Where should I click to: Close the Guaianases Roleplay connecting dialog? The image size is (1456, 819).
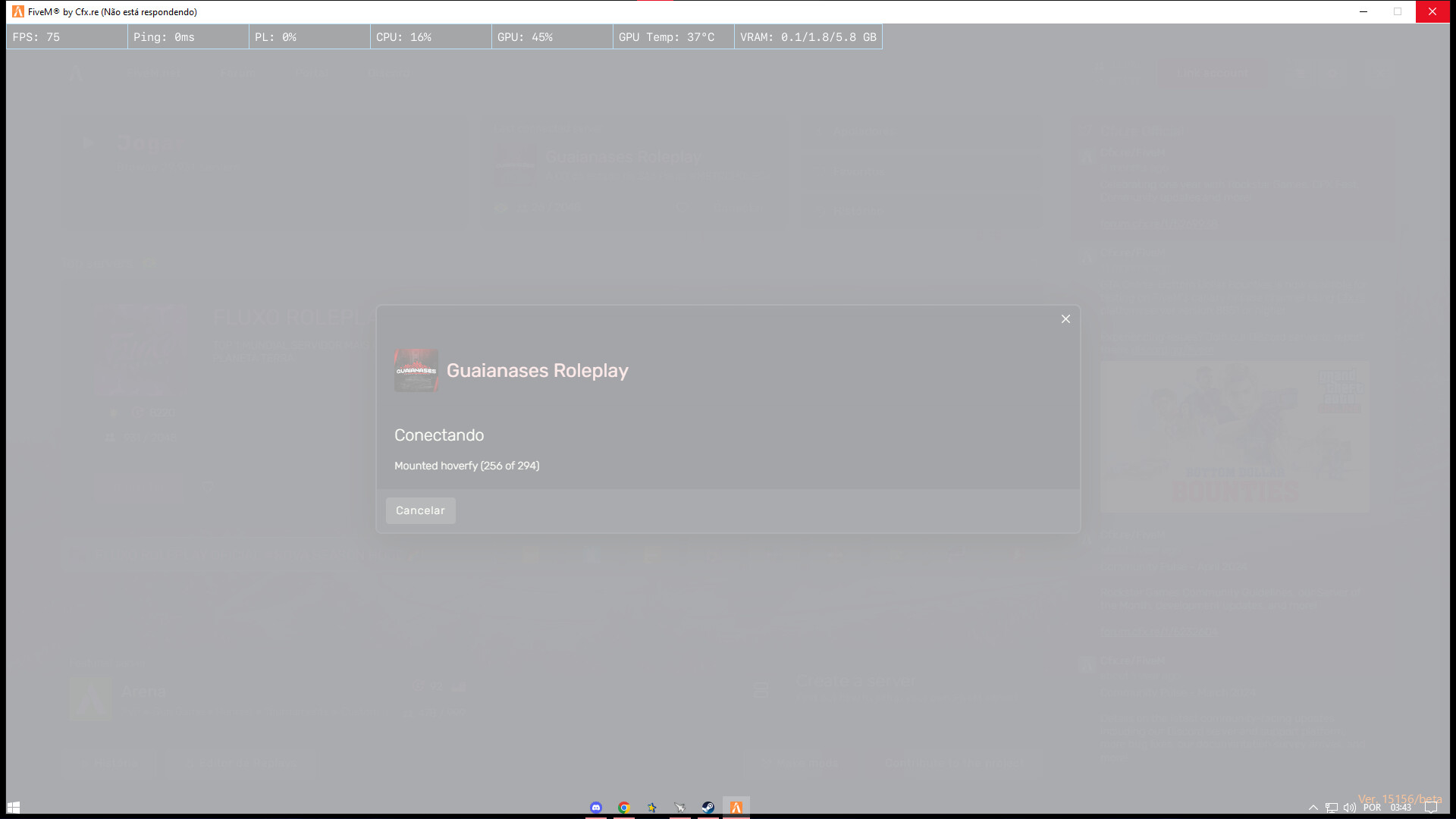pos(1065,318)
